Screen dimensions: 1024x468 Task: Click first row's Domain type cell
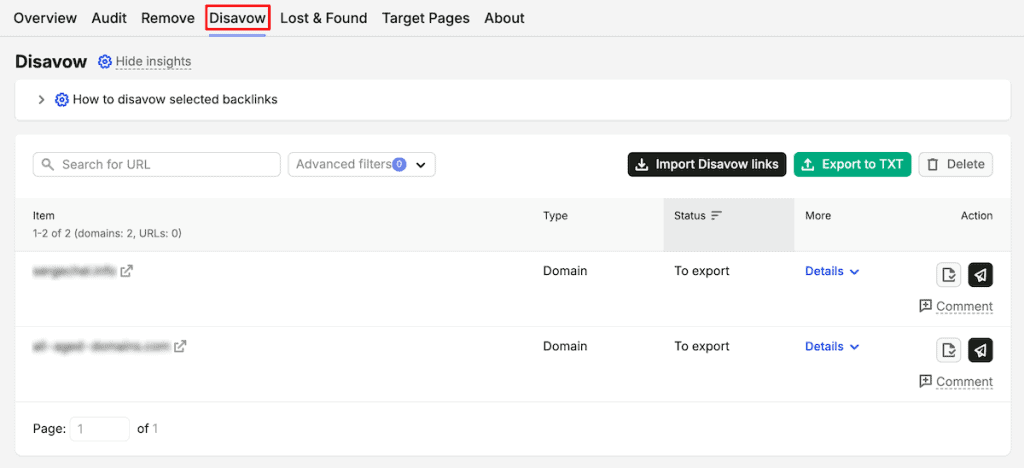click(565, 271)
